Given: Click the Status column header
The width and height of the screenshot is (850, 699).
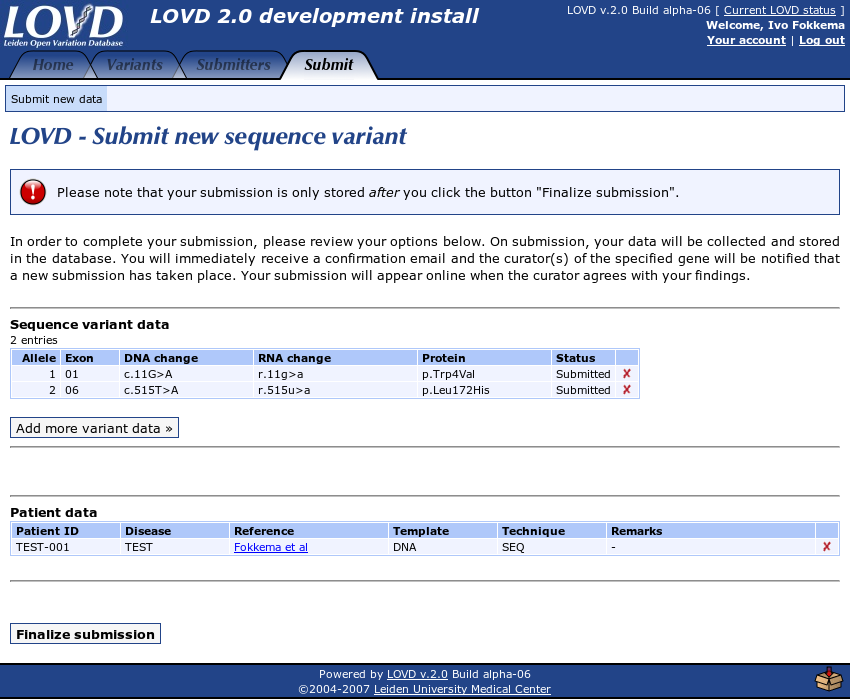Looking at the screenshot, I should [x=583, y=358].
